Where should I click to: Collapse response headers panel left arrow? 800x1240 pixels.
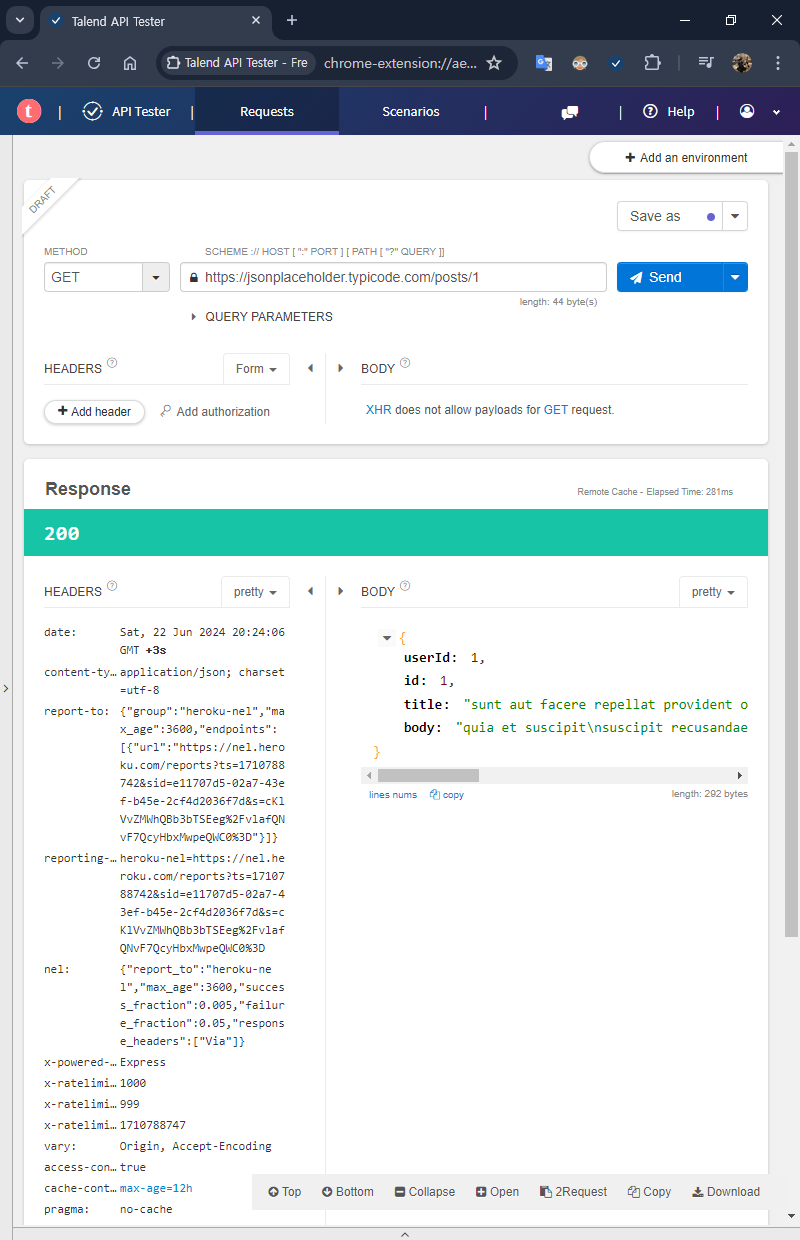pos(311,592)
